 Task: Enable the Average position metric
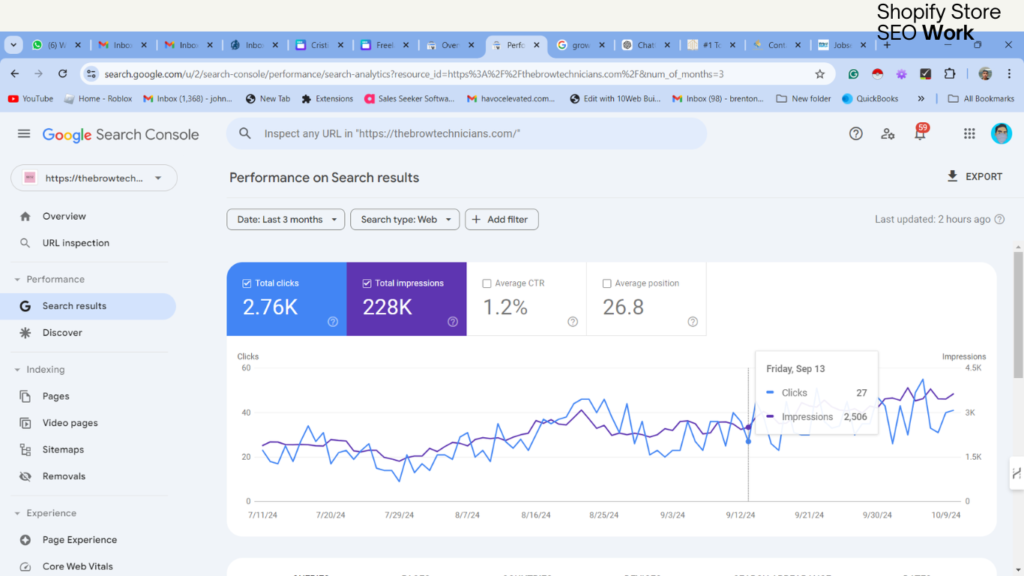[x=607, y=283]
